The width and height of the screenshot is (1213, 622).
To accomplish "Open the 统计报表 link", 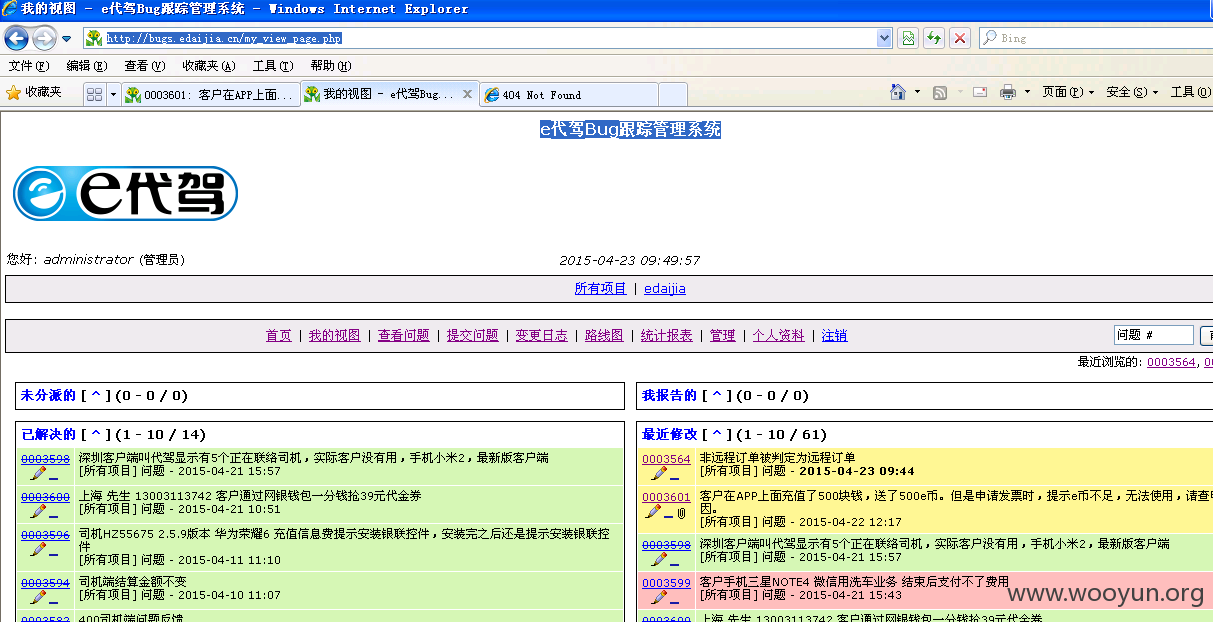I will [666, 335].
